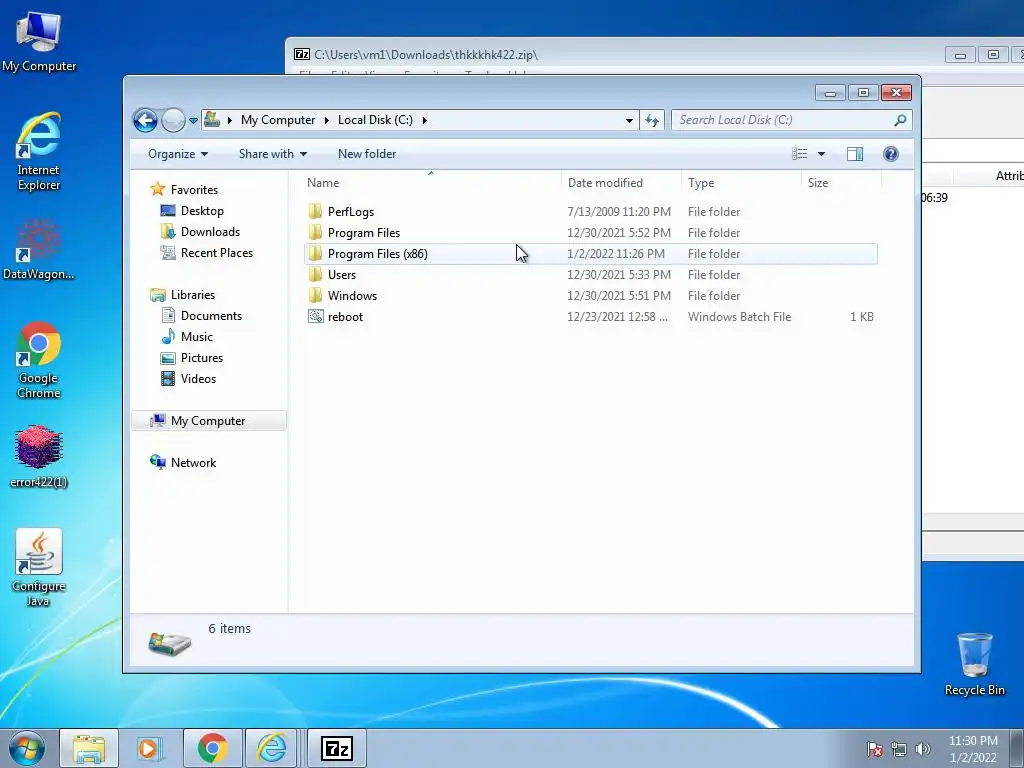Viewport: 1024px width, 768px height.
Task: Open the address bar history dropdown
Action: point(629,120)
